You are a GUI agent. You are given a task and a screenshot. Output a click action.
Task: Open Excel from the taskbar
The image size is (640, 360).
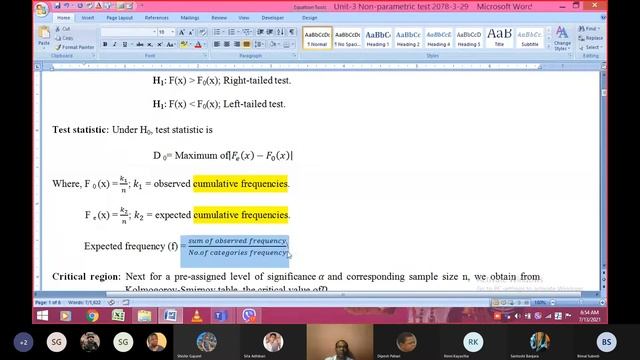(x=118, y=316)
